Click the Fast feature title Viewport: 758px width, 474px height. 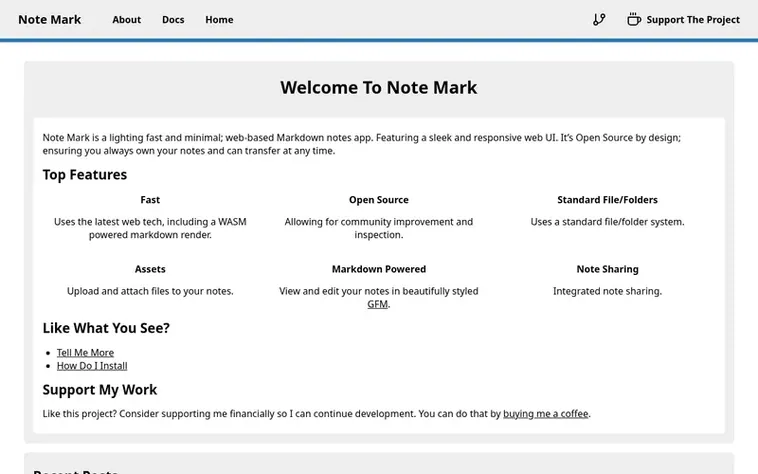150,200
